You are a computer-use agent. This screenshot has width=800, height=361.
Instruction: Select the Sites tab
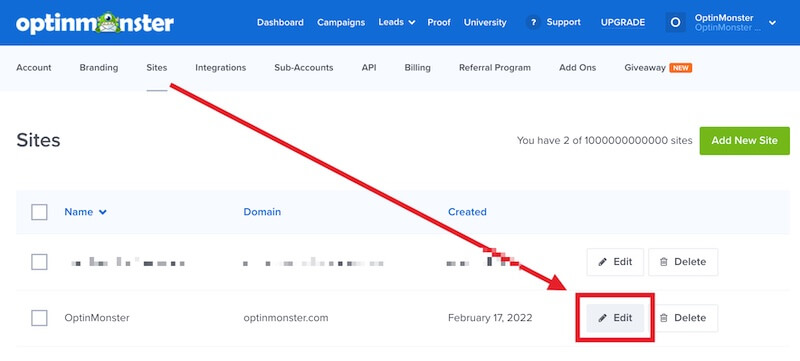tap(157, 67)
